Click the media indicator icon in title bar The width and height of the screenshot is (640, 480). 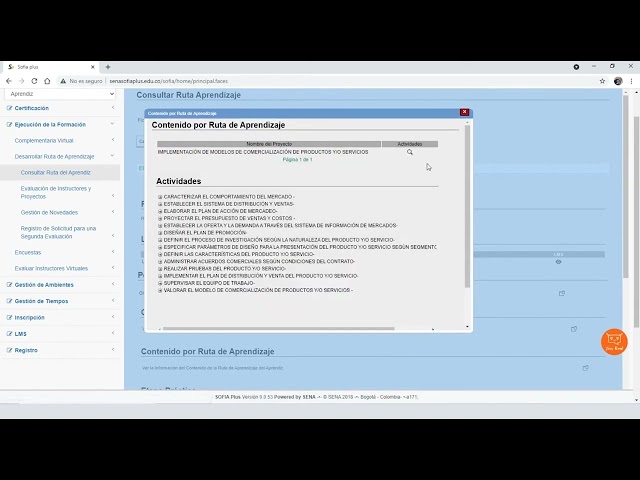point(576,67)
